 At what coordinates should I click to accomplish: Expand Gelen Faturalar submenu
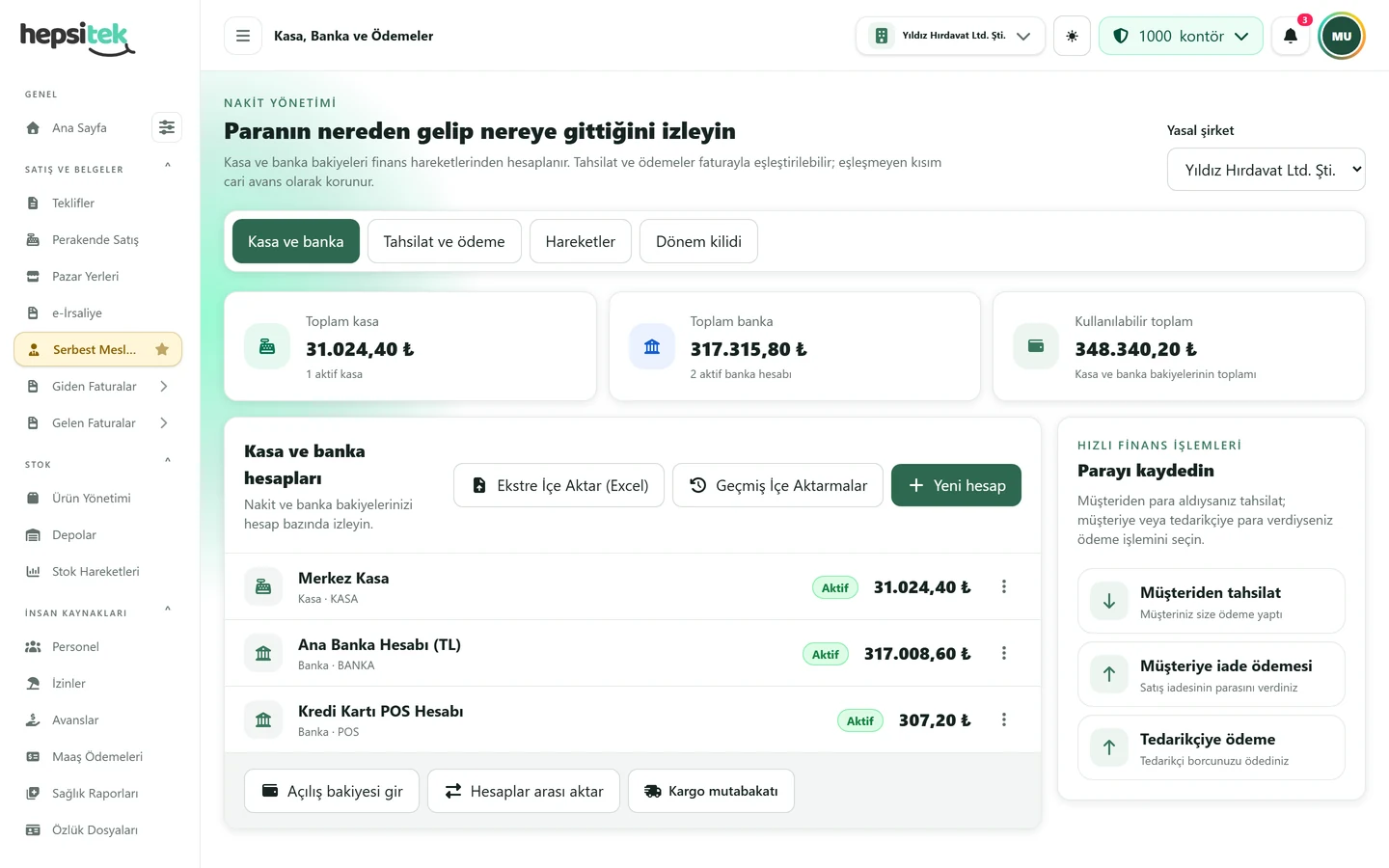click(x=164, y=422)
